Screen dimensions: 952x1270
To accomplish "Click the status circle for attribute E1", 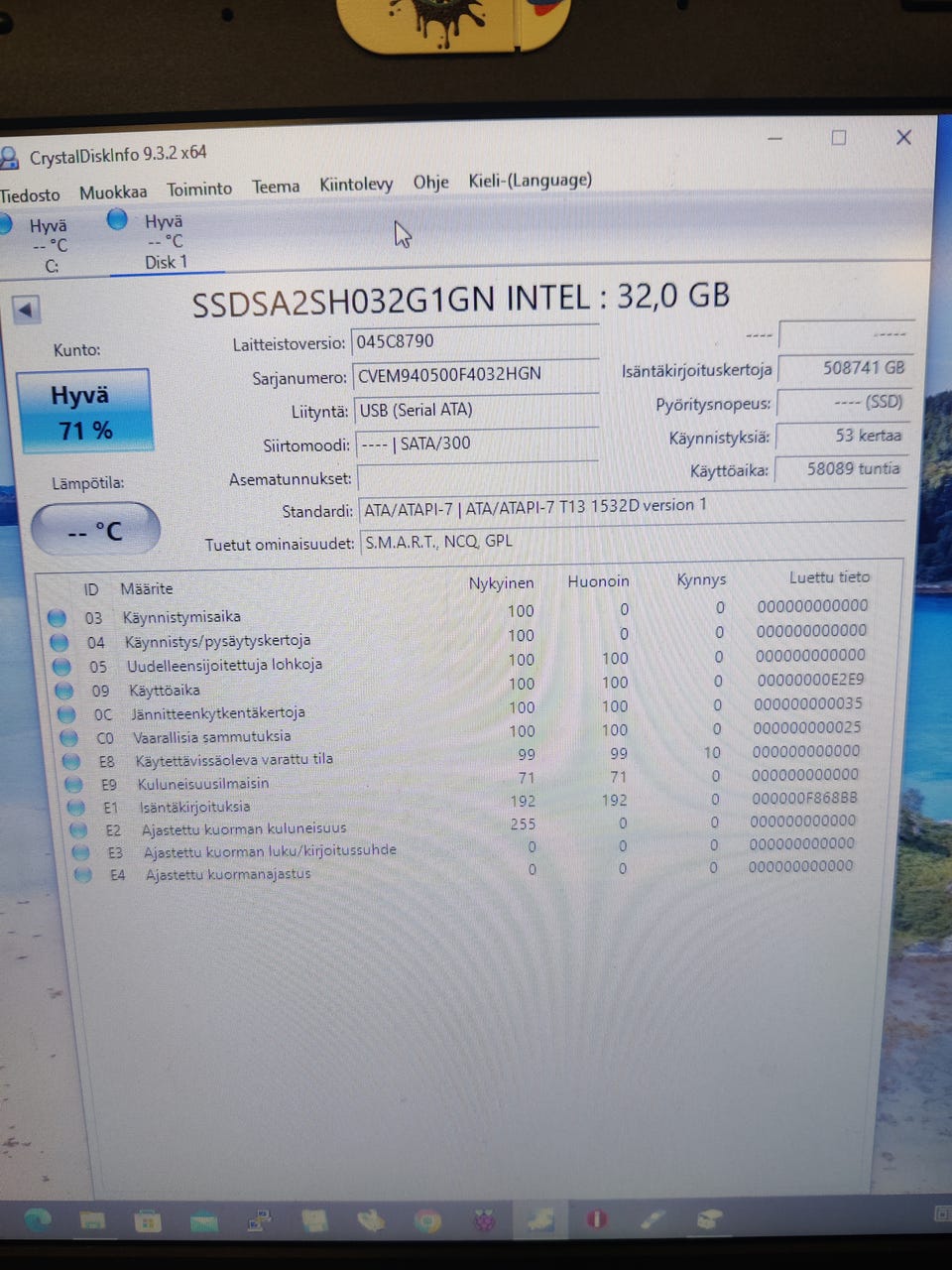I will tap(76, 808).
